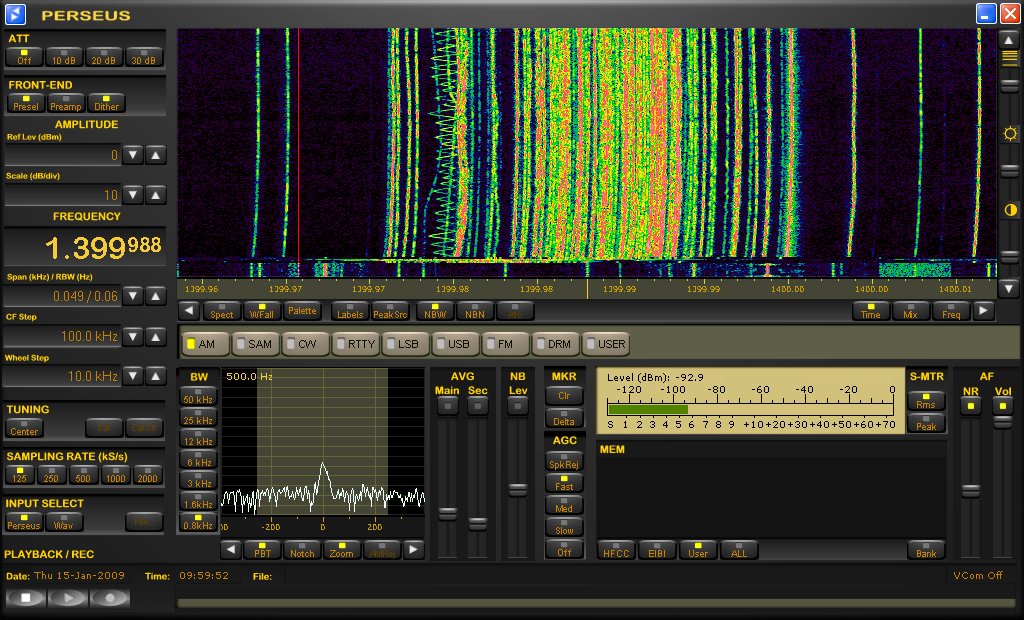Click the playback progress bar
Image resolution: width=1024 pixels, height=620 pixels.
(598, 602)
